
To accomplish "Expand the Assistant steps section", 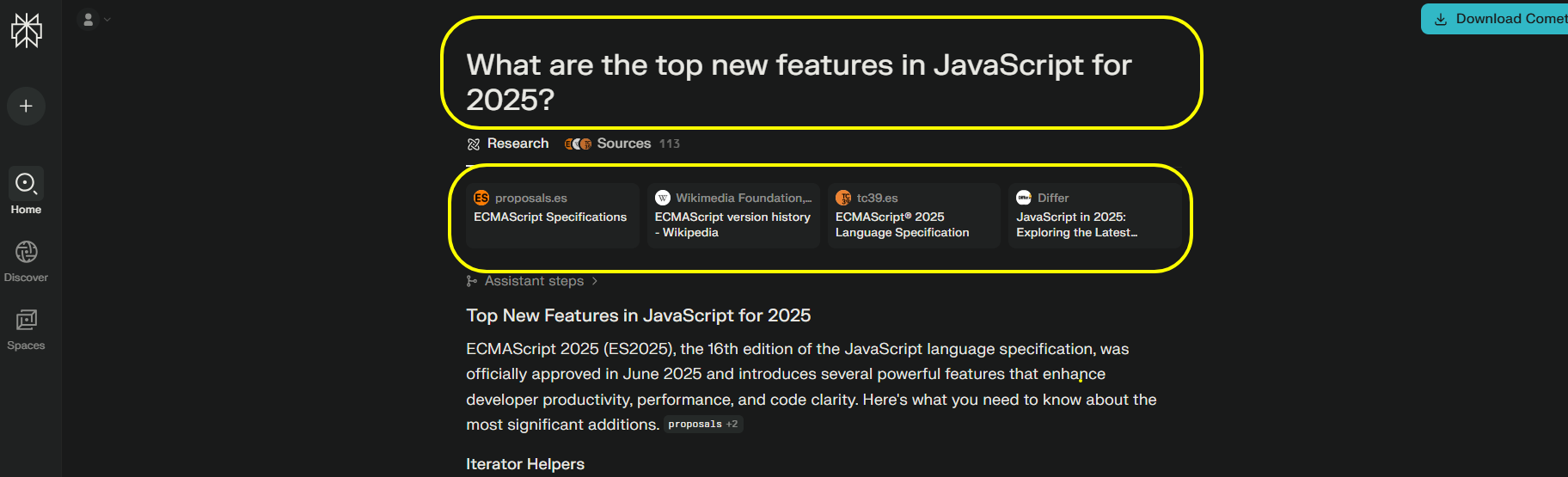I will [x=533, y=281].
